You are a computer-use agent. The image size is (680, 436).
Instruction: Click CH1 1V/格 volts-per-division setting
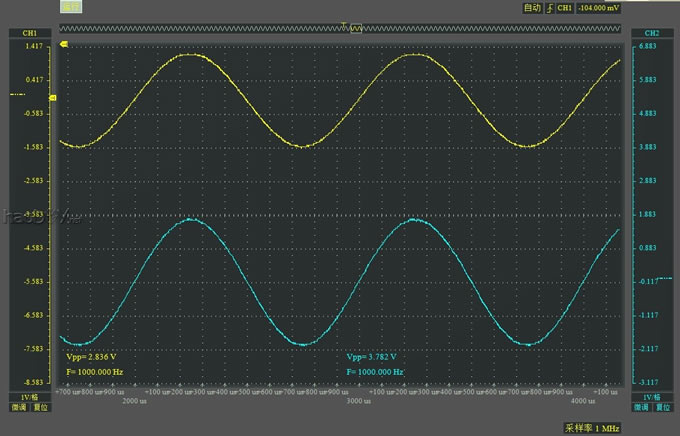[22, 397]
